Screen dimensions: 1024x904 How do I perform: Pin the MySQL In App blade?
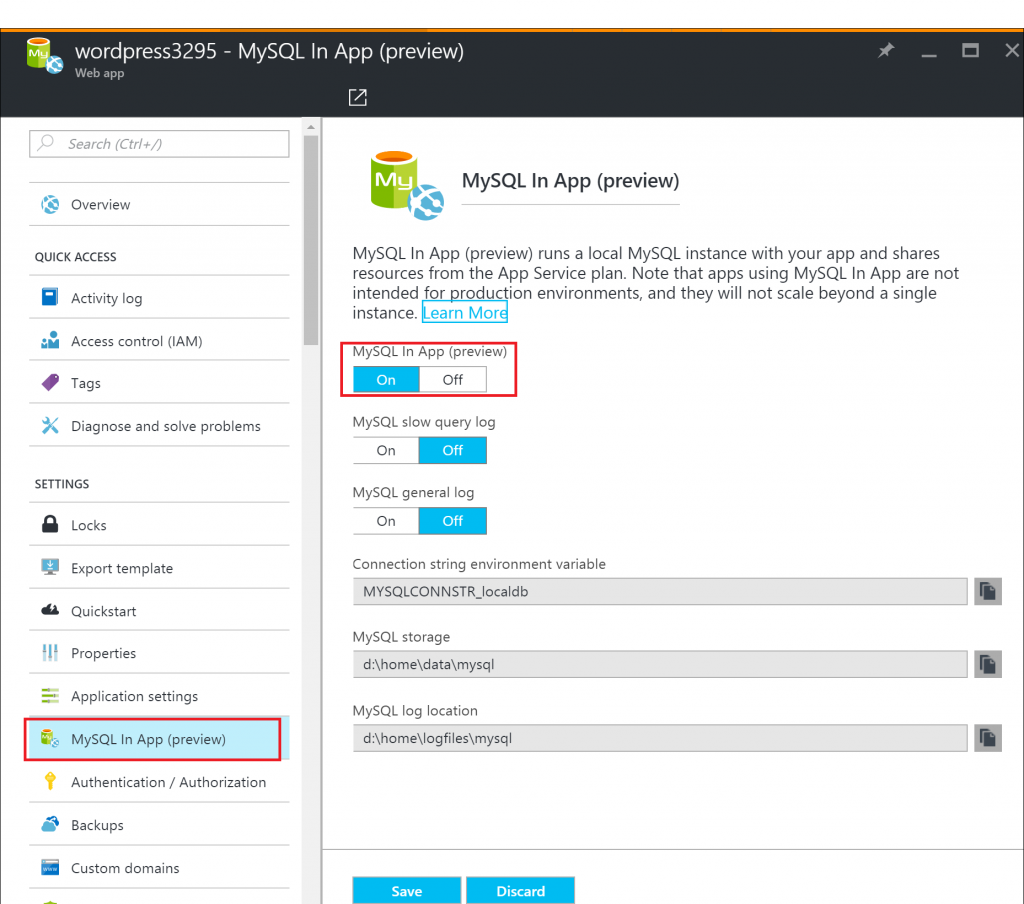[885, 50]
